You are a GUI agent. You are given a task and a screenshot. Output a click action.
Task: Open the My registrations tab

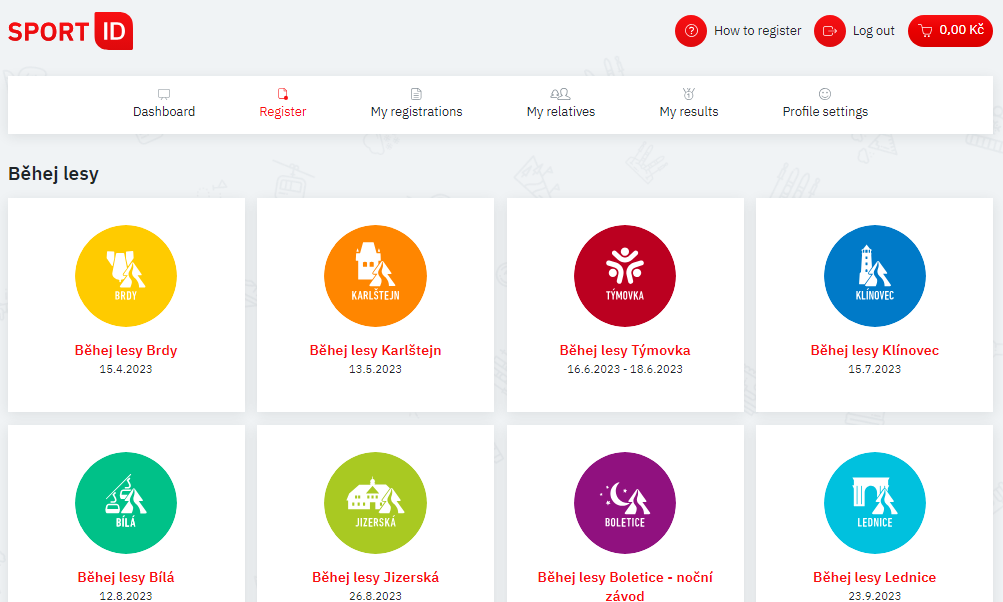pyautogui.click(x=416, y=111)
